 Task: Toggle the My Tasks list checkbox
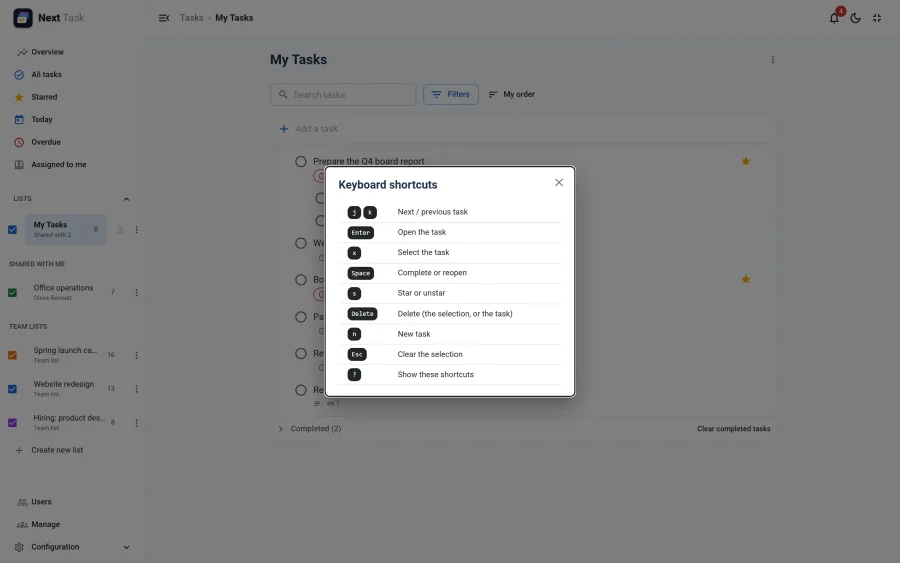click(x=13, y=230)
